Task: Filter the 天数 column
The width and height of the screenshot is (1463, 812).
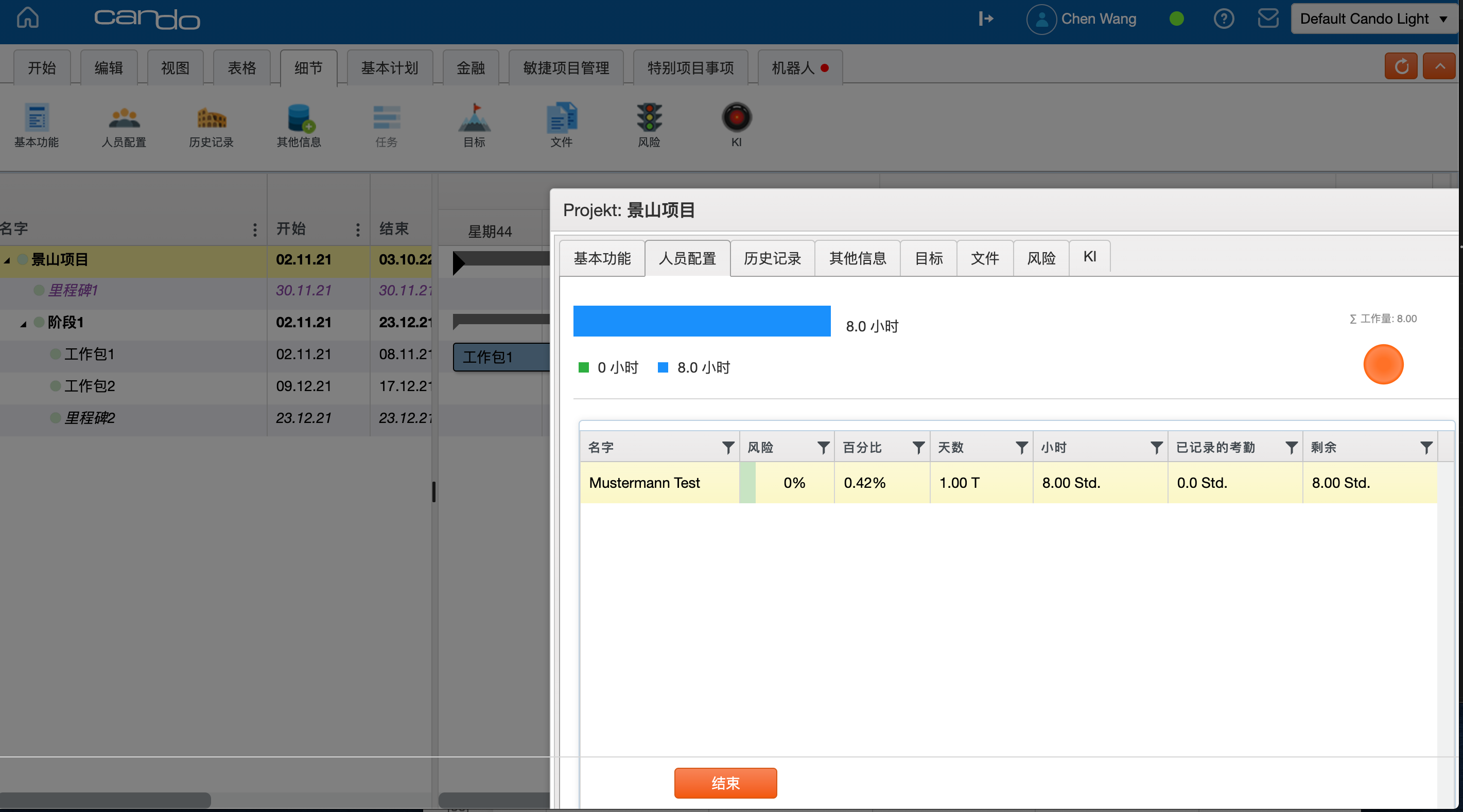Action: (x=1021, y=448)
